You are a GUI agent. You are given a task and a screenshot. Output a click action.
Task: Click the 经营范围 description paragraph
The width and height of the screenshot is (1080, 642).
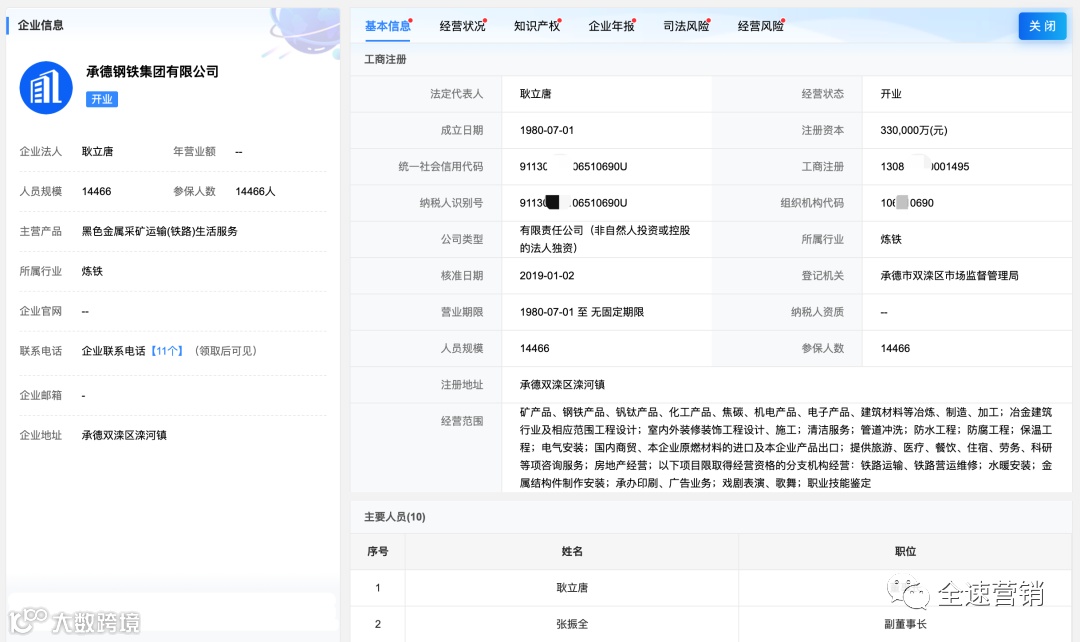click(786, 448)
